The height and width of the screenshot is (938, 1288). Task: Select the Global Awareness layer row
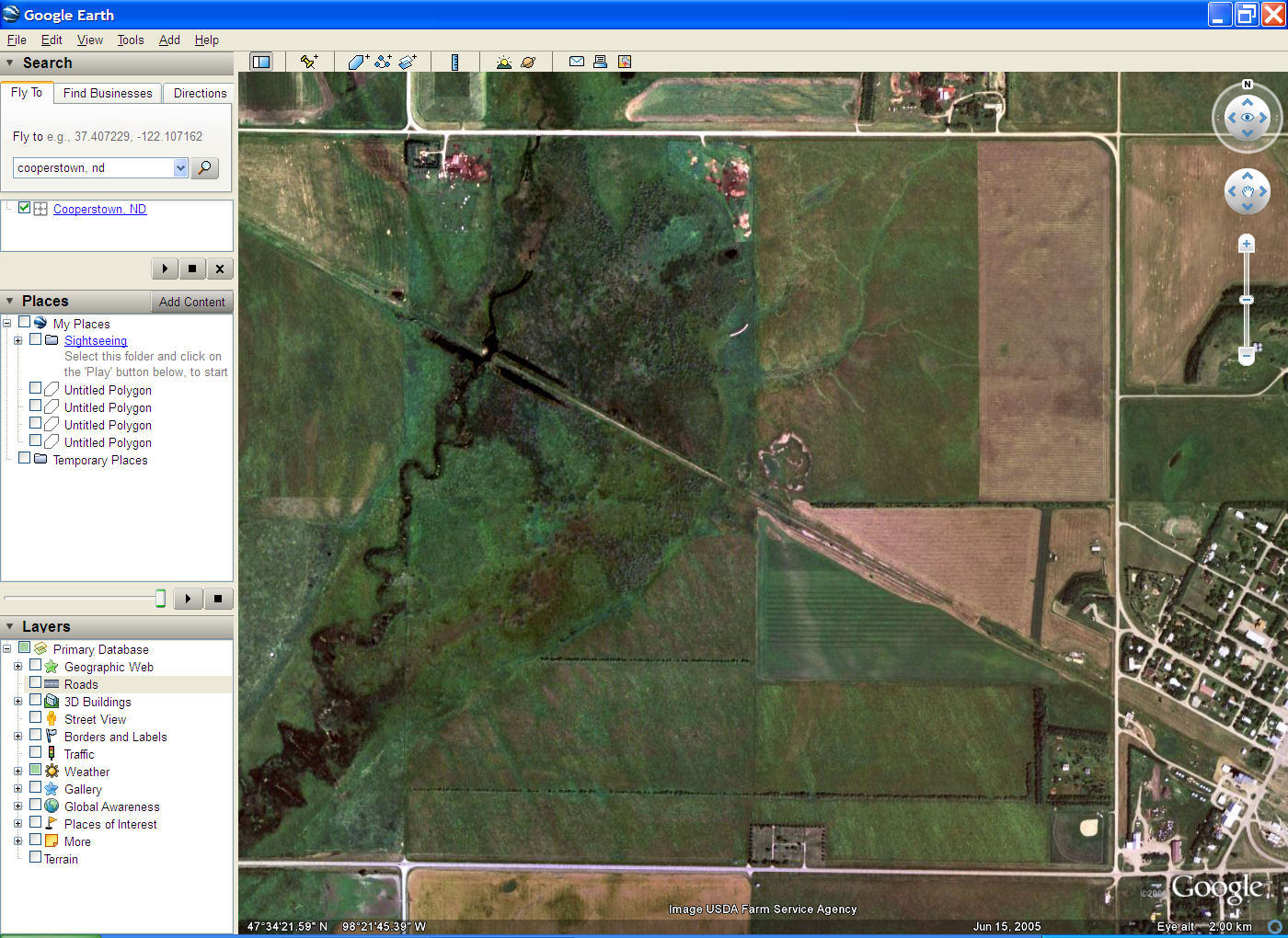tap(111, 806)
